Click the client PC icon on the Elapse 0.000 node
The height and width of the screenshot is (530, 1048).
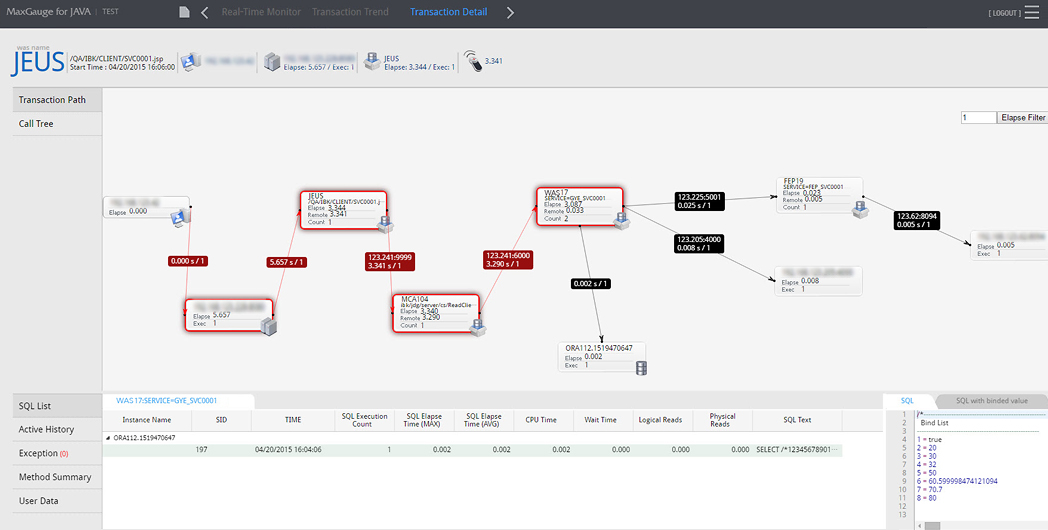coord(178,217)
